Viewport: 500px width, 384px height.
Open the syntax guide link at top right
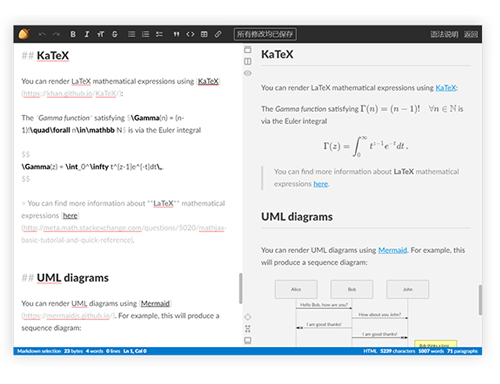click(x=444, y=34)
